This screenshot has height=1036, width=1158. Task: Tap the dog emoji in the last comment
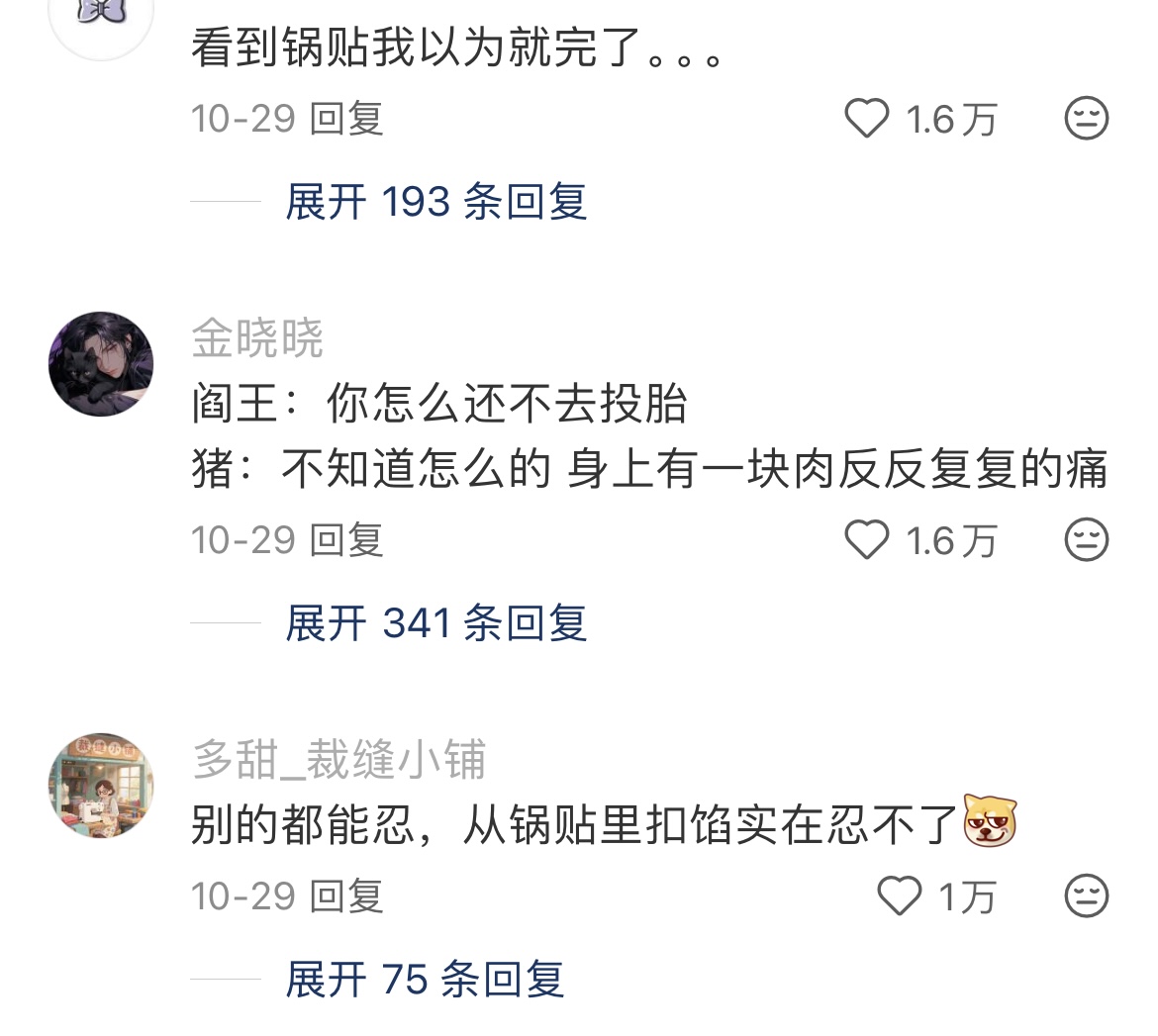[x=991, y=820]
